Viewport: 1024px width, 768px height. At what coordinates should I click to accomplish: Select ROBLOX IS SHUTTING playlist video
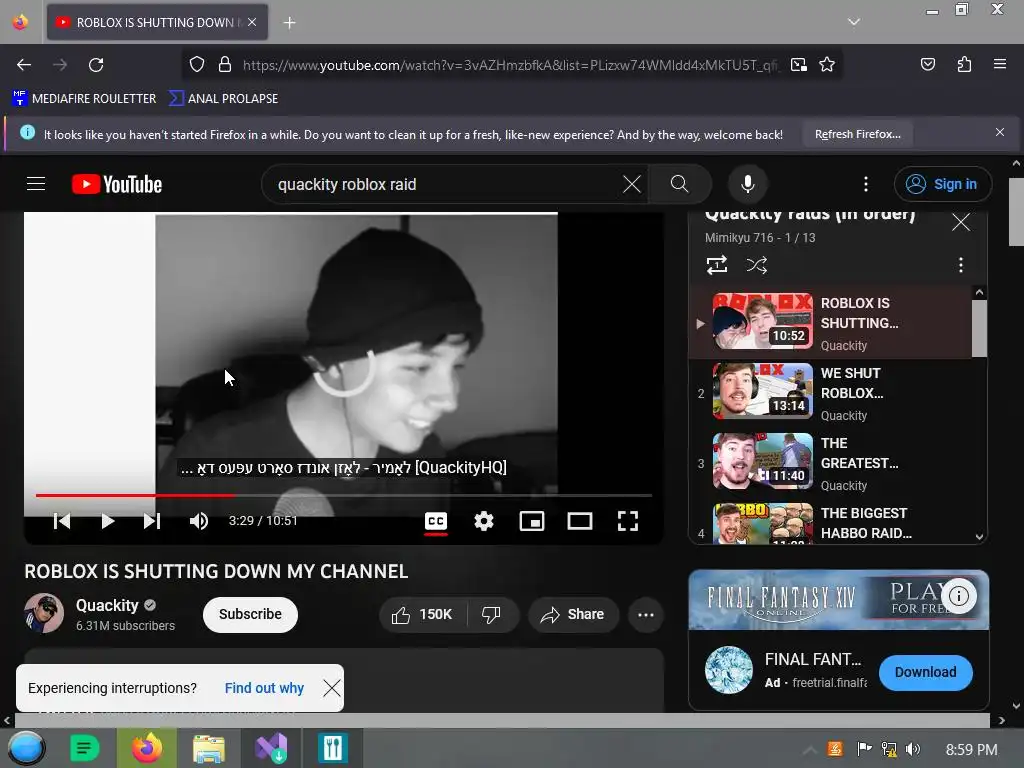point(831,323)
